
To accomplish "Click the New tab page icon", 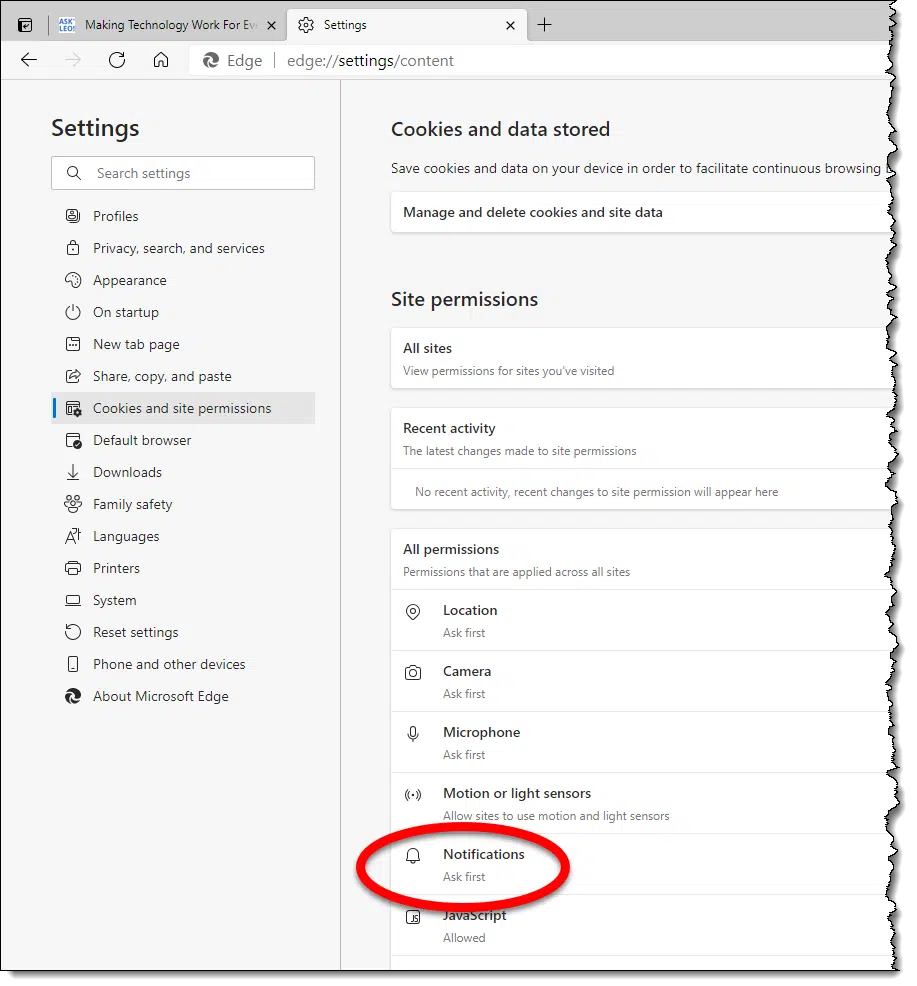I will pyautogui.click(x=73, y=344).
